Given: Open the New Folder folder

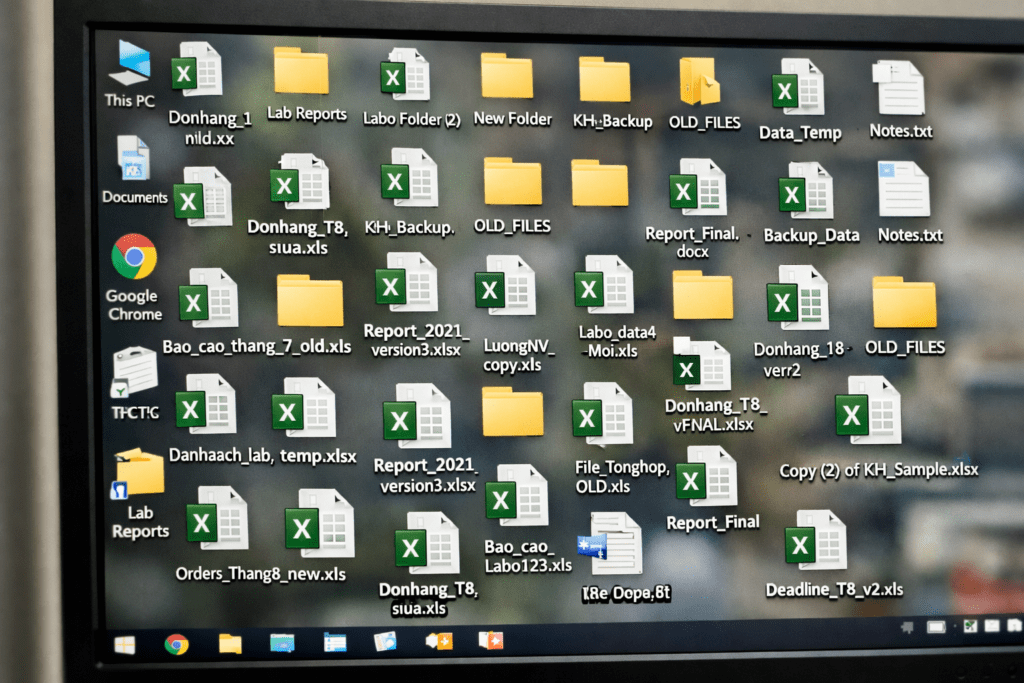Looking at the screenshot, I should 507,78.
